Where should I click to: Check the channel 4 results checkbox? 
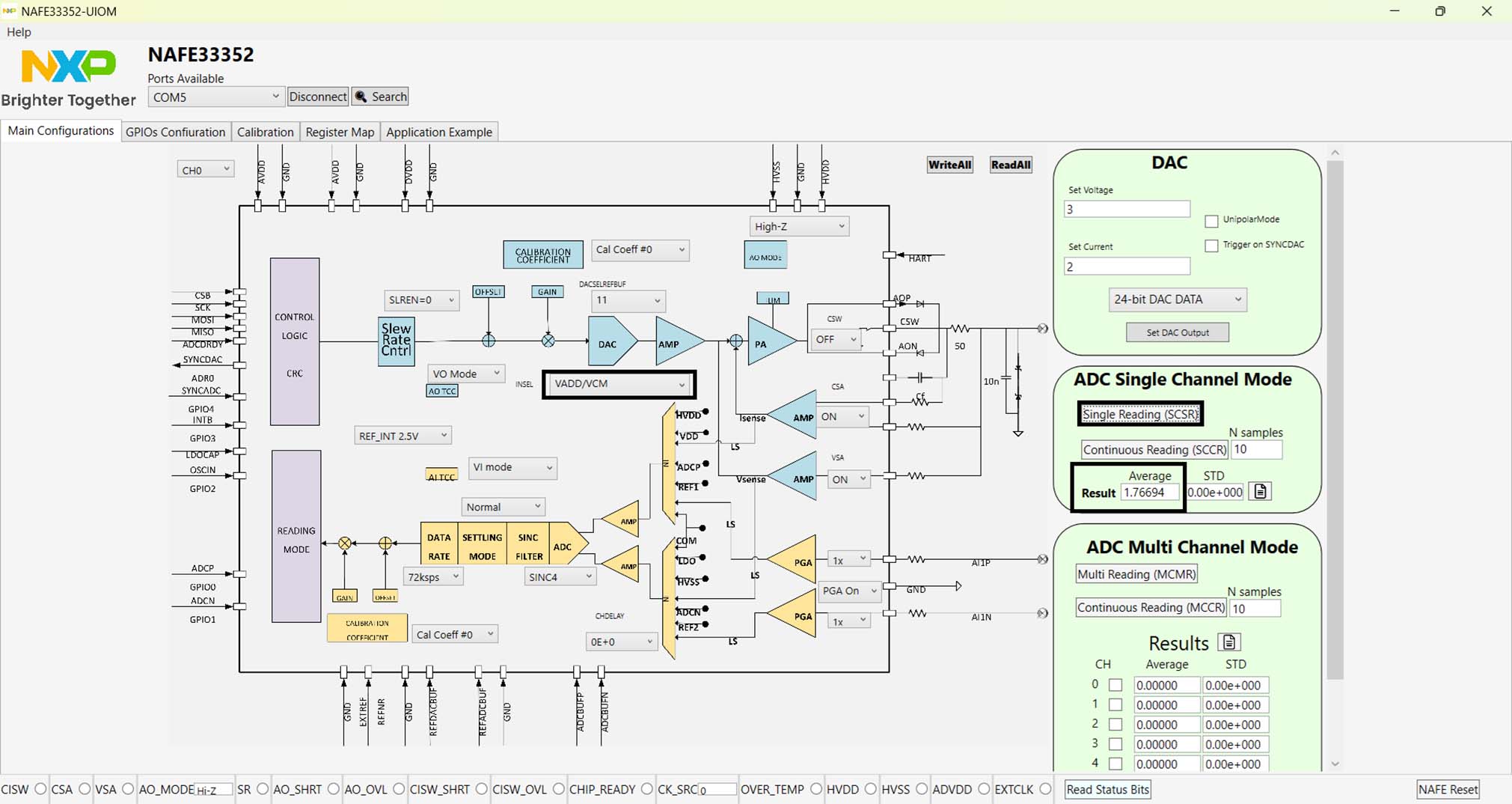pyautogui.click(x=1115, y=764)
